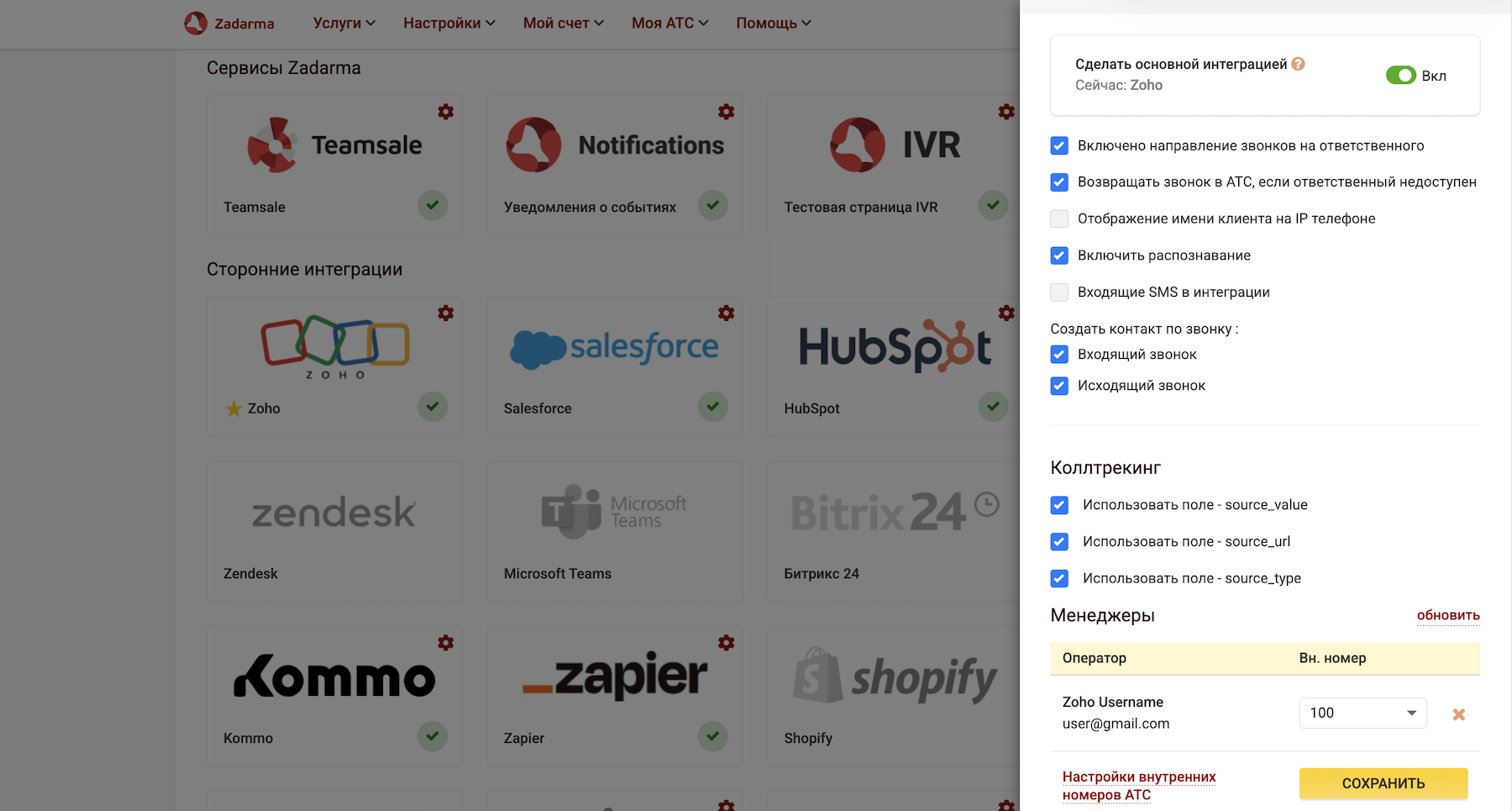The image size is (1512, 811).
Task: Click 'Тестовая страница IVR' label
Action: [x=861, y=207]
